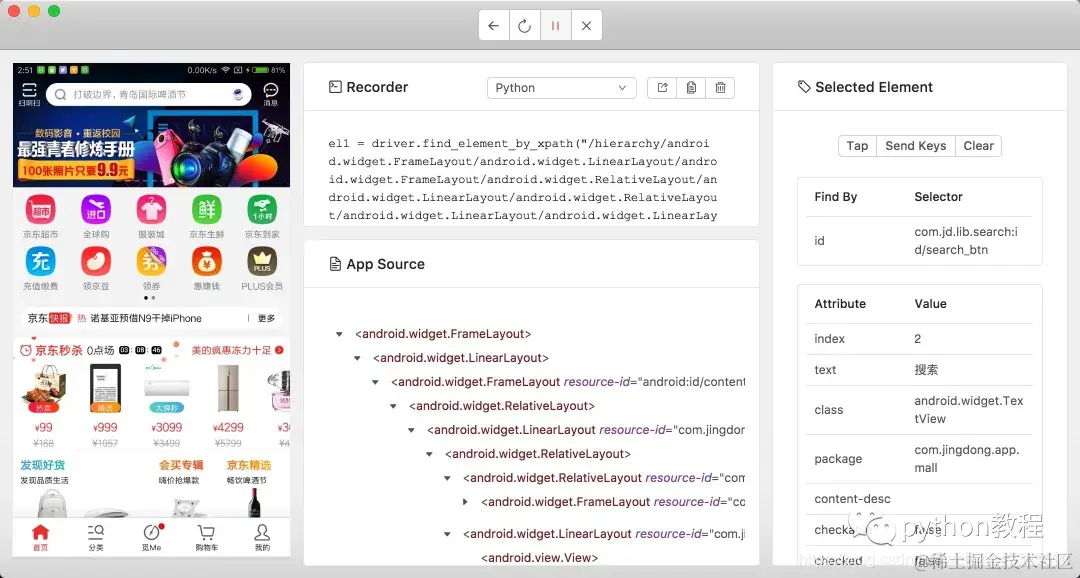Click the ¥4299 refrigerator product
Viewport: 1080px width, 578px height.
(x=228, y=406)
